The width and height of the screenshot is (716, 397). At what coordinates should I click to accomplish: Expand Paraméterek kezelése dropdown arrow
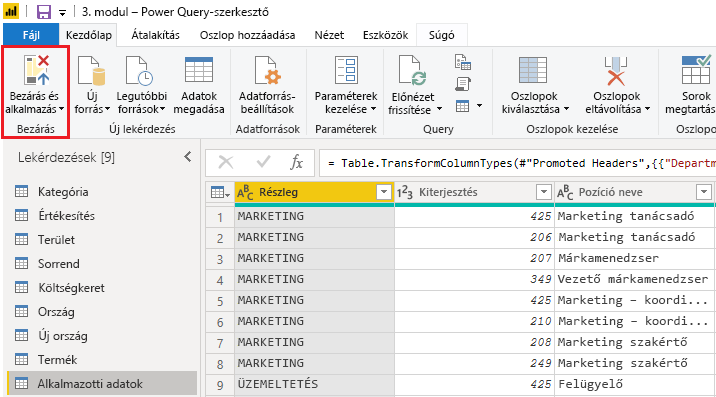[x=374, y=110]
